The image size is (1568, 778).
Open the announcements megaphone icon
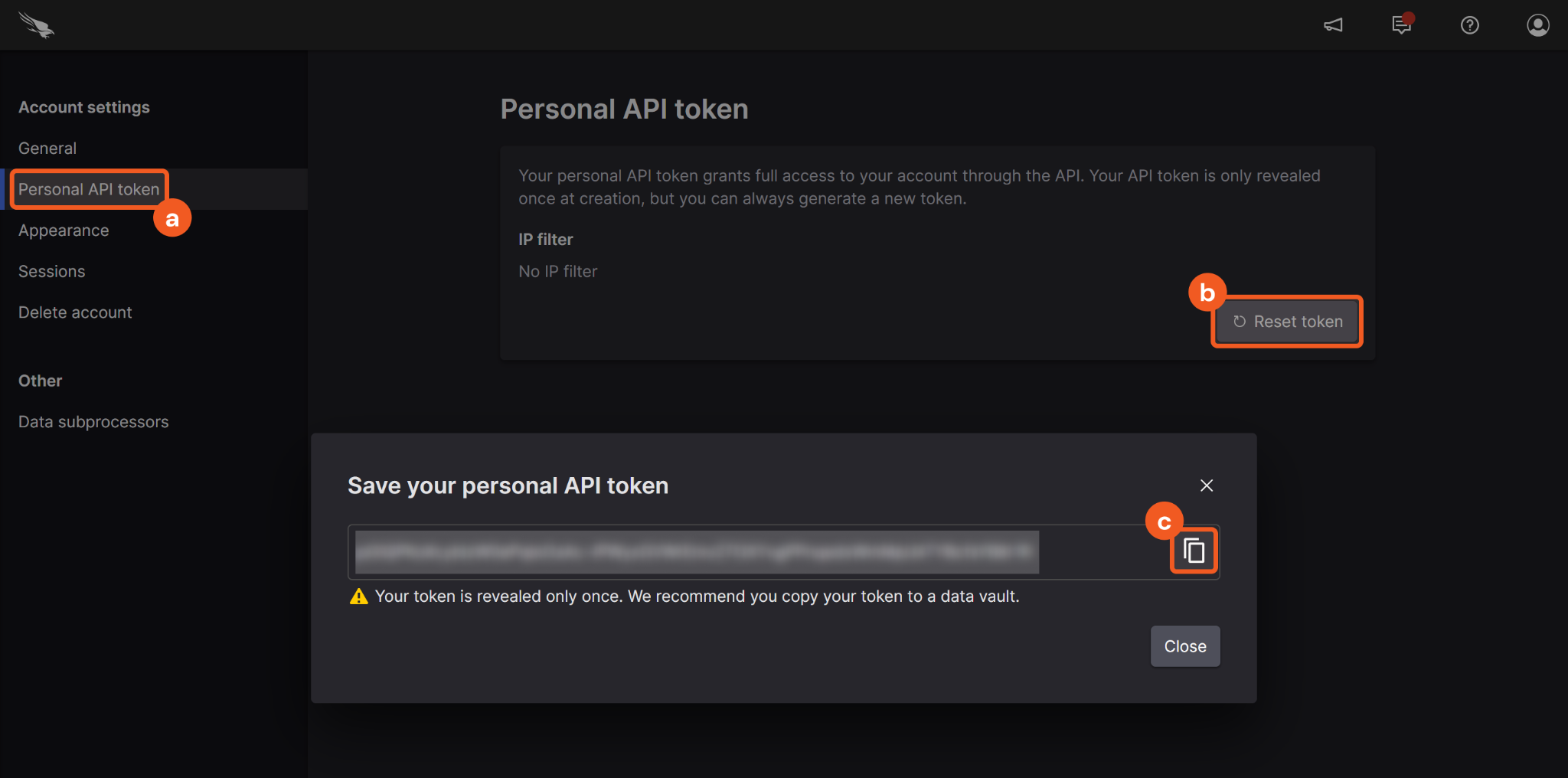[1333, 25]
